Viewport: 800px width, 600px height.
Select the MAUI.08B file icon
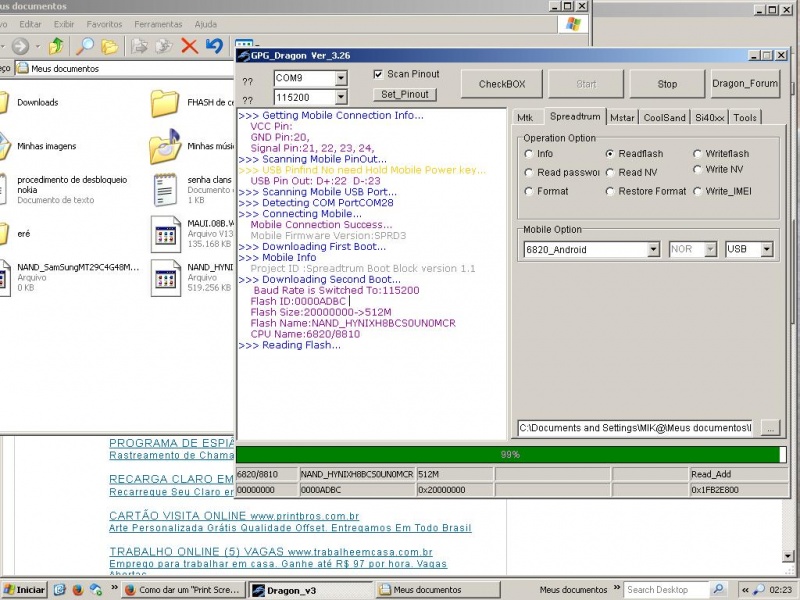click(166, 235)
